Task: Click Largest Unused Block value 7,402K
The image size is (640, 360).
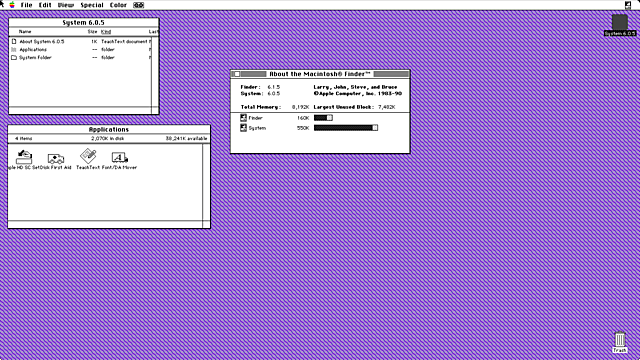Action: 387,107
